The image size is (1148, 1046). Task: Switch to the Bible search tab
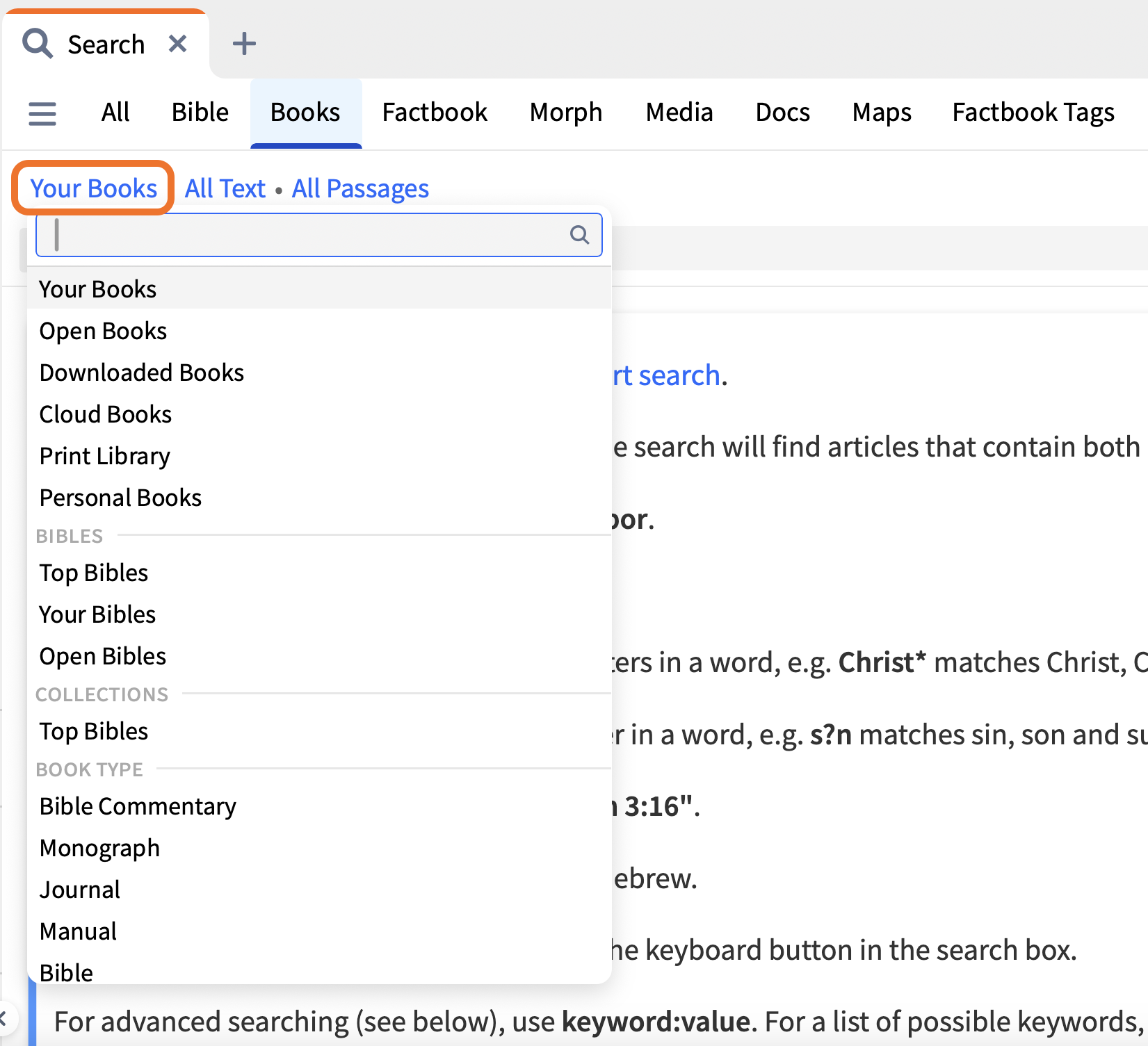pos(200,113)
